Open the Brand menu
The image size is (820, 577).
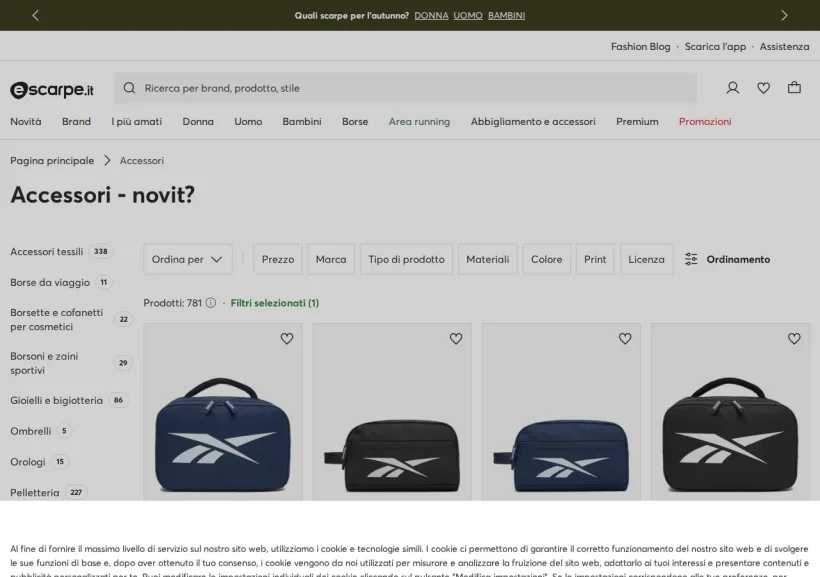(76, 121)
